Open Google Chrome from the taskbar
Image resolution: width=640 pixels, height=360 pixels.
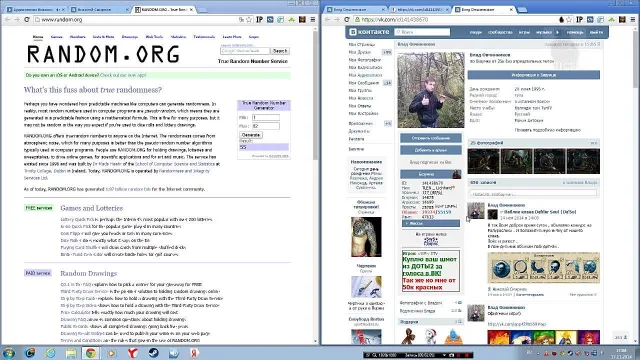click(x=91, y=353)
